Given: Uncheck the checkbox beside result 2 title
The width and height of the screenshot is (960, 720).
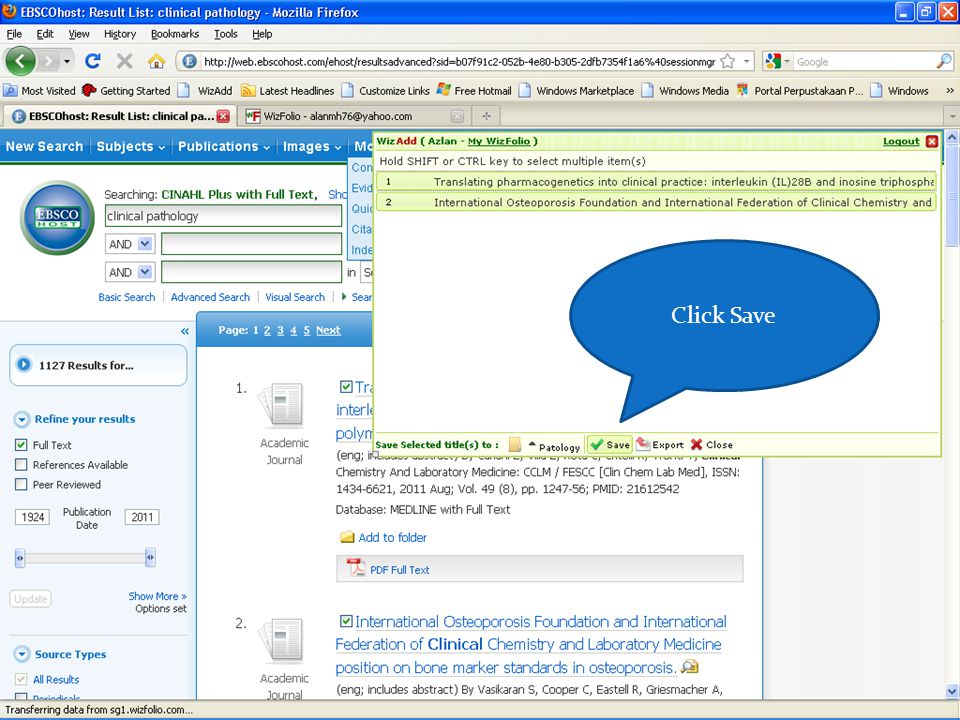Looking at the screenshot, I should [346, 621].
